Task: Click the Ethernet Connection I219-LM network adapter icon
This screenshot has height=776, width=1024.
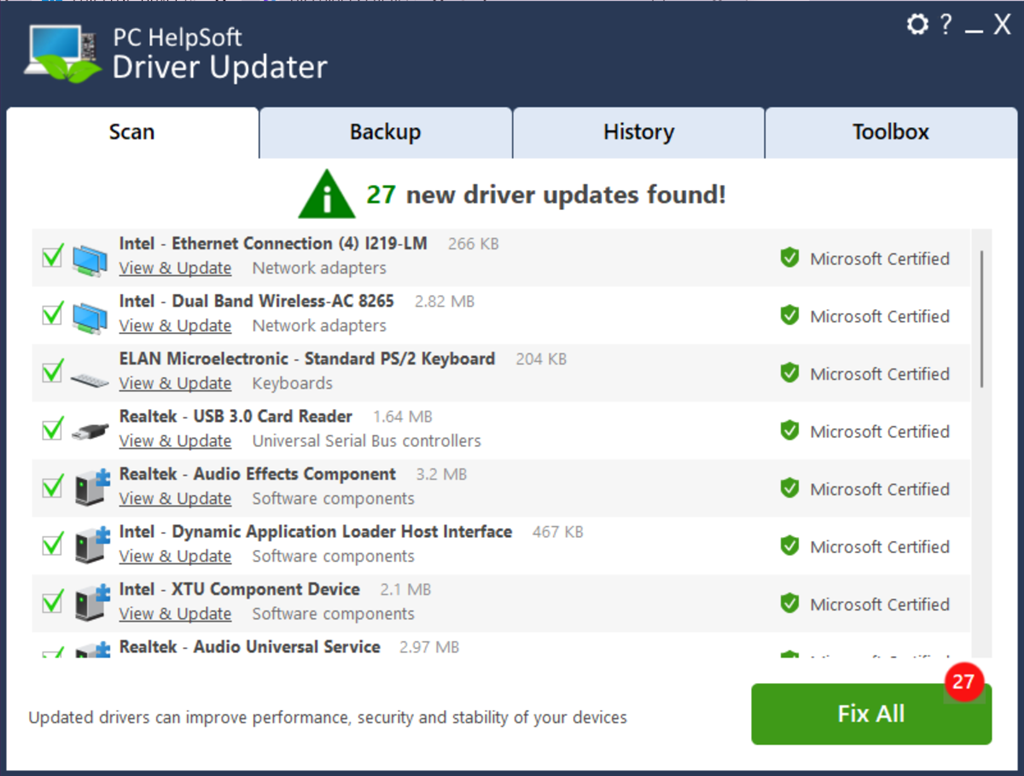Action: click(89, 259)
